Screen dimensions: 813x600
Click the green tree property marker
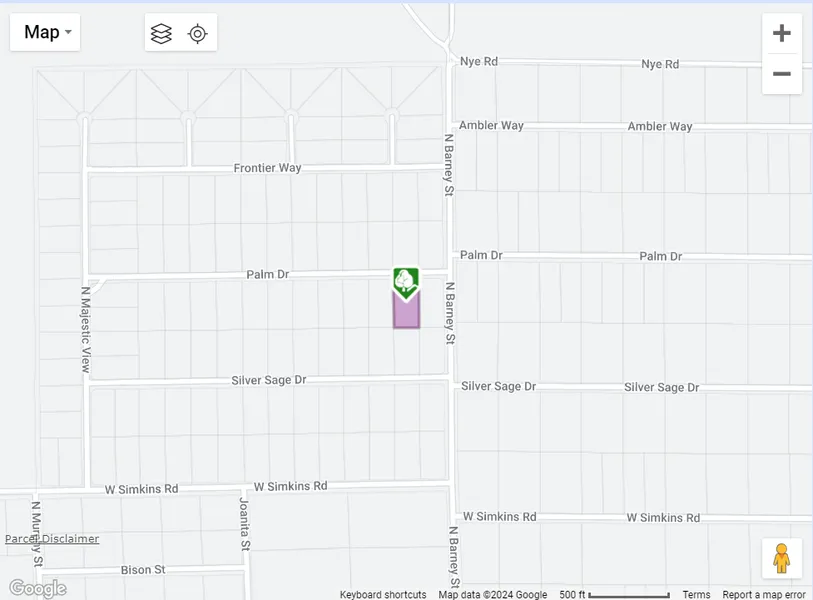[405, 281]
